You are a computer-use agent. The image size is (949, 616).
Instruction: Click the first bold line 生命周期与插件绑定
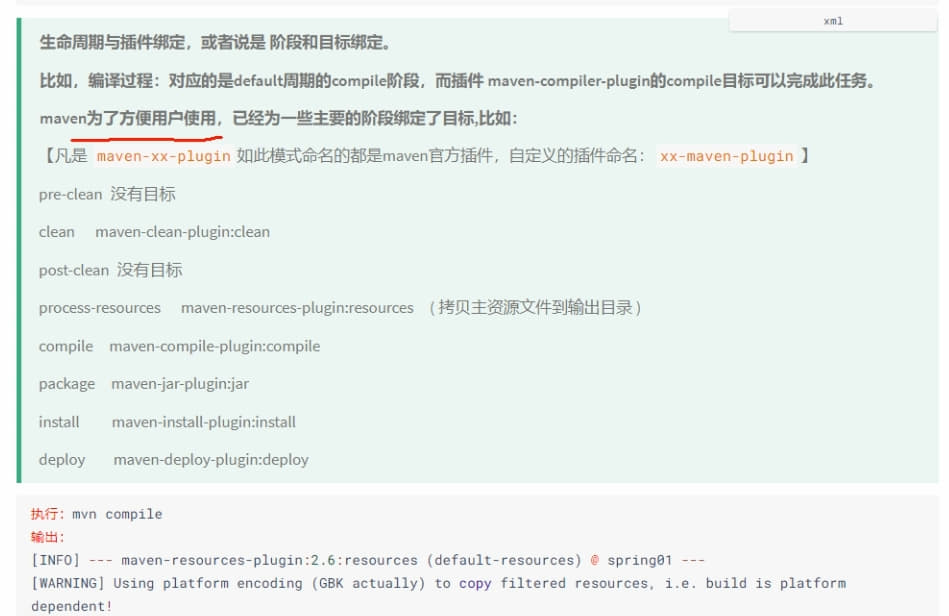215,42
